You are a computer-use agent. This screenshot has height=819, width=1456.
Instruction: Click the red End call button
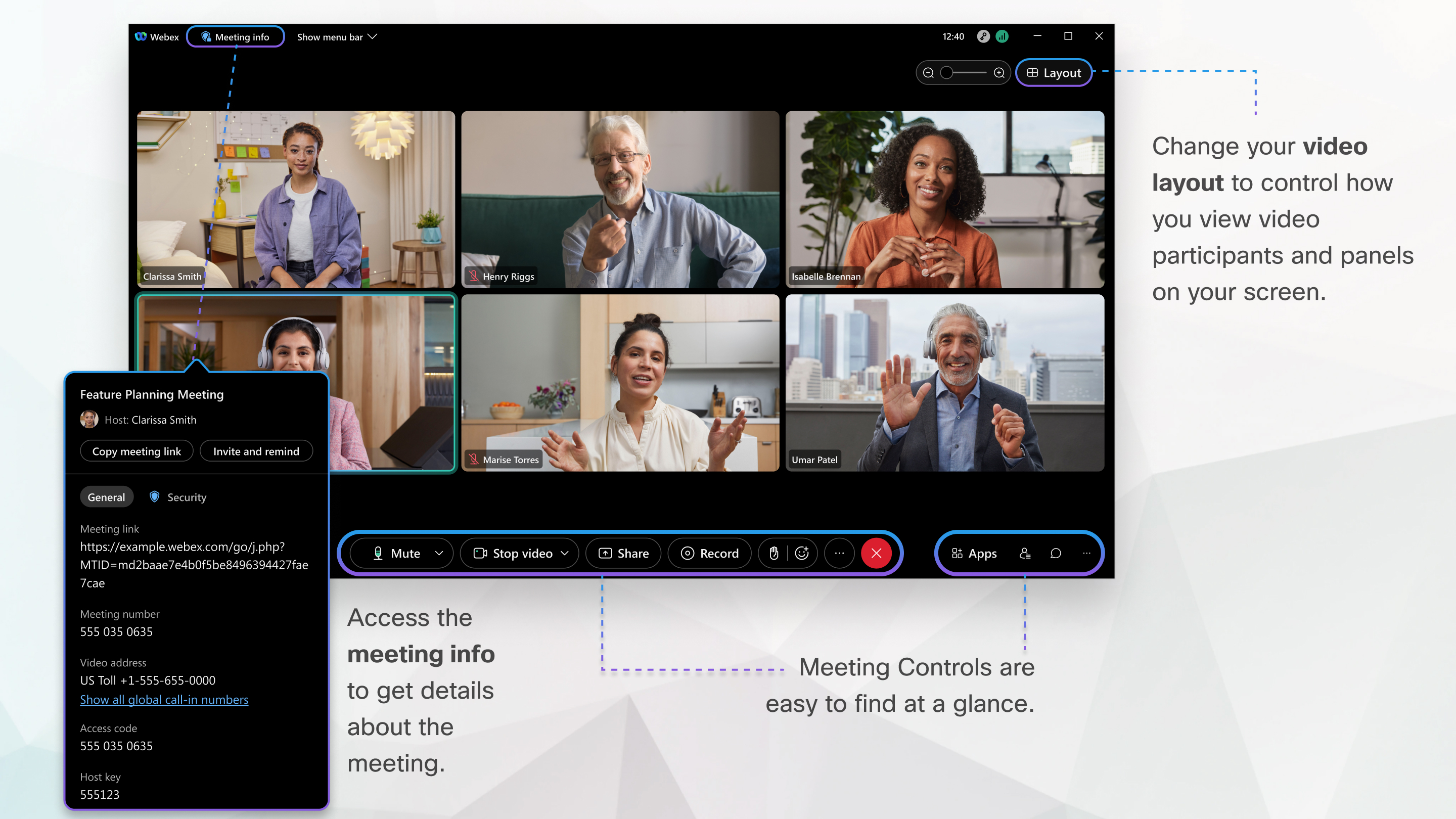[876, 552]
